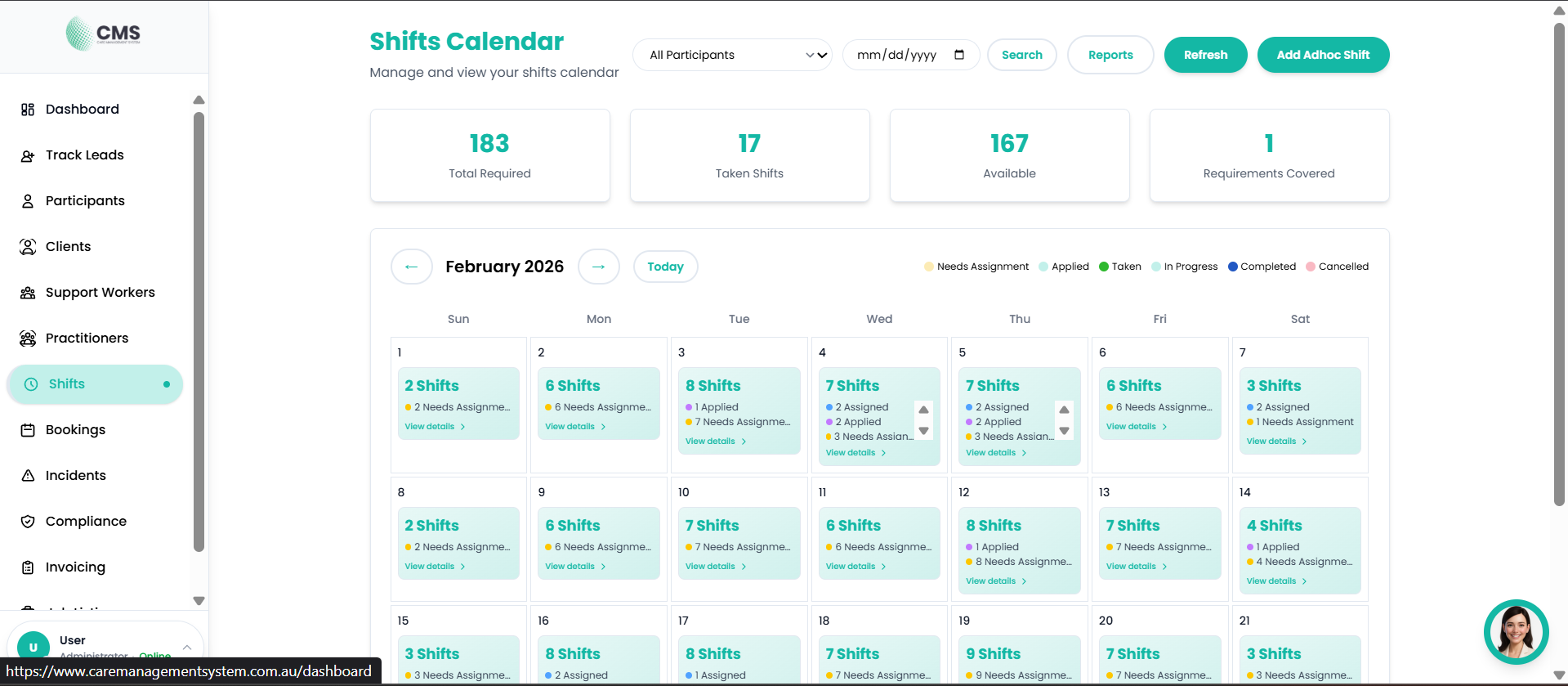Screen dimensions: 1568x686
Task: Click the Taken green legend swatch
Action: (1104, 267)
